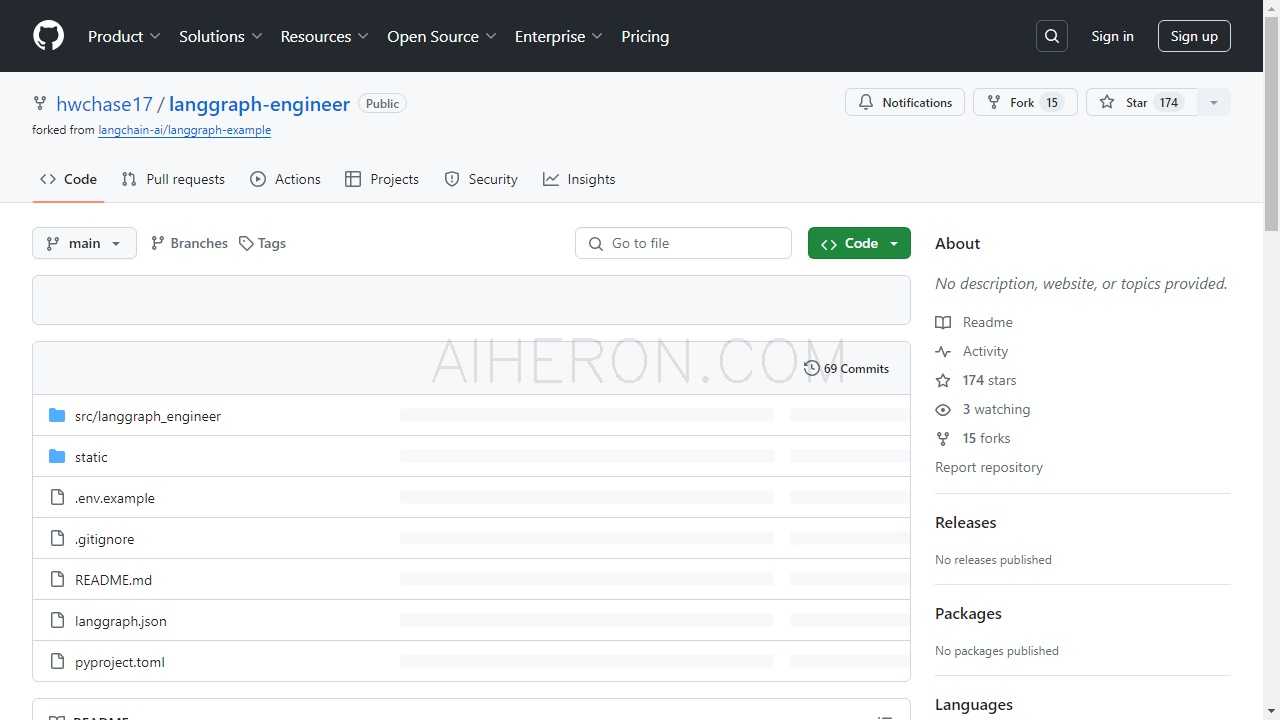
Task: Open the Releases section heading link
Action: pos(965,522)
